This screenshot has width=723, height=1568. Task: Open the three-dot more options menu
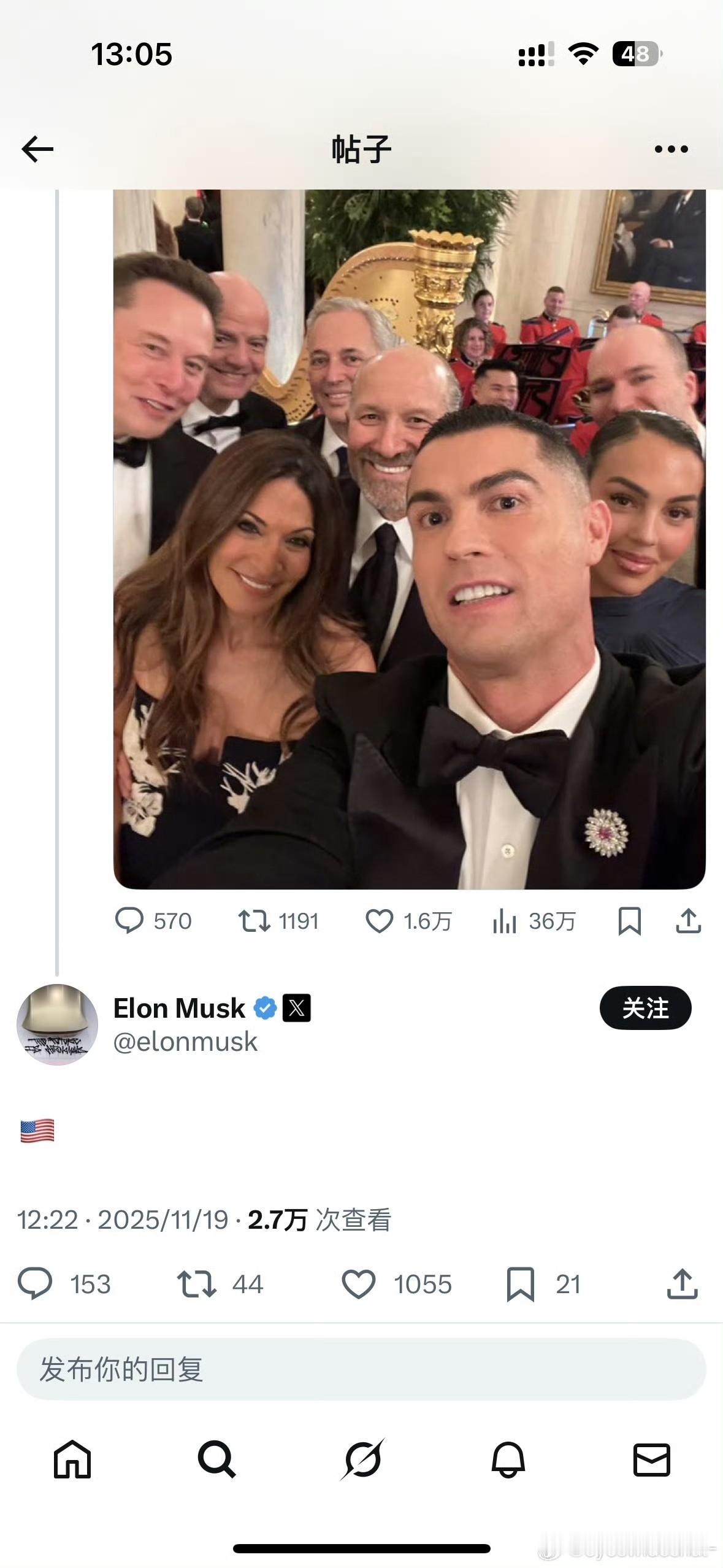click(671, 149)
